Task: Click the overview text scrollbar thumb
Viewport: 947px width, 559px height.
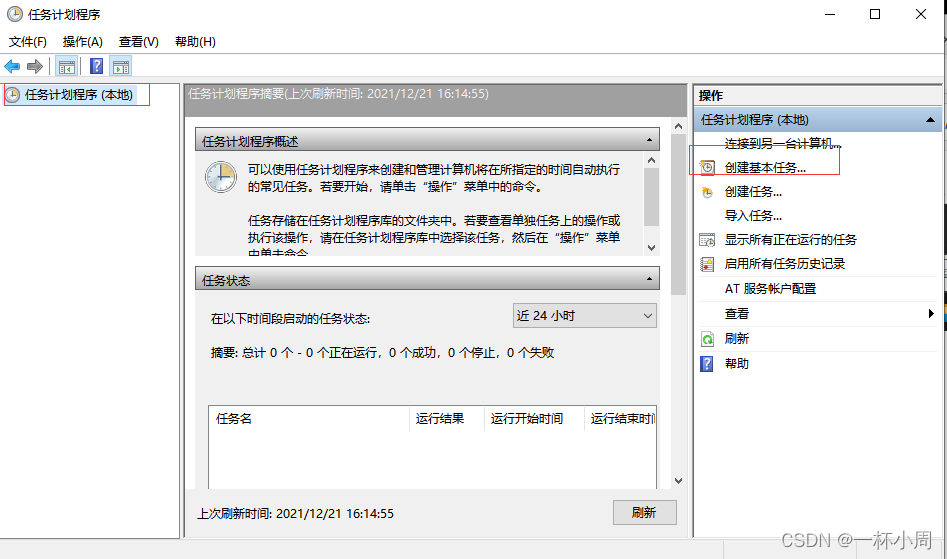Action: tap(651, 197)
